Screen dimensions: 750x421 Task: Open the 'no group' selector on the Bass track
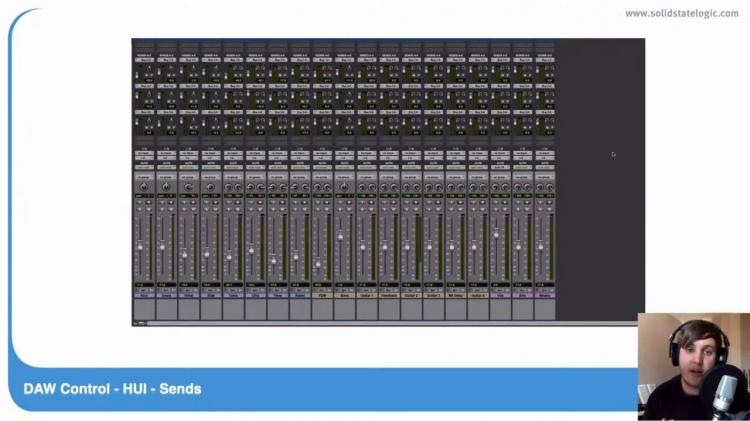click(x=344, y=176)
